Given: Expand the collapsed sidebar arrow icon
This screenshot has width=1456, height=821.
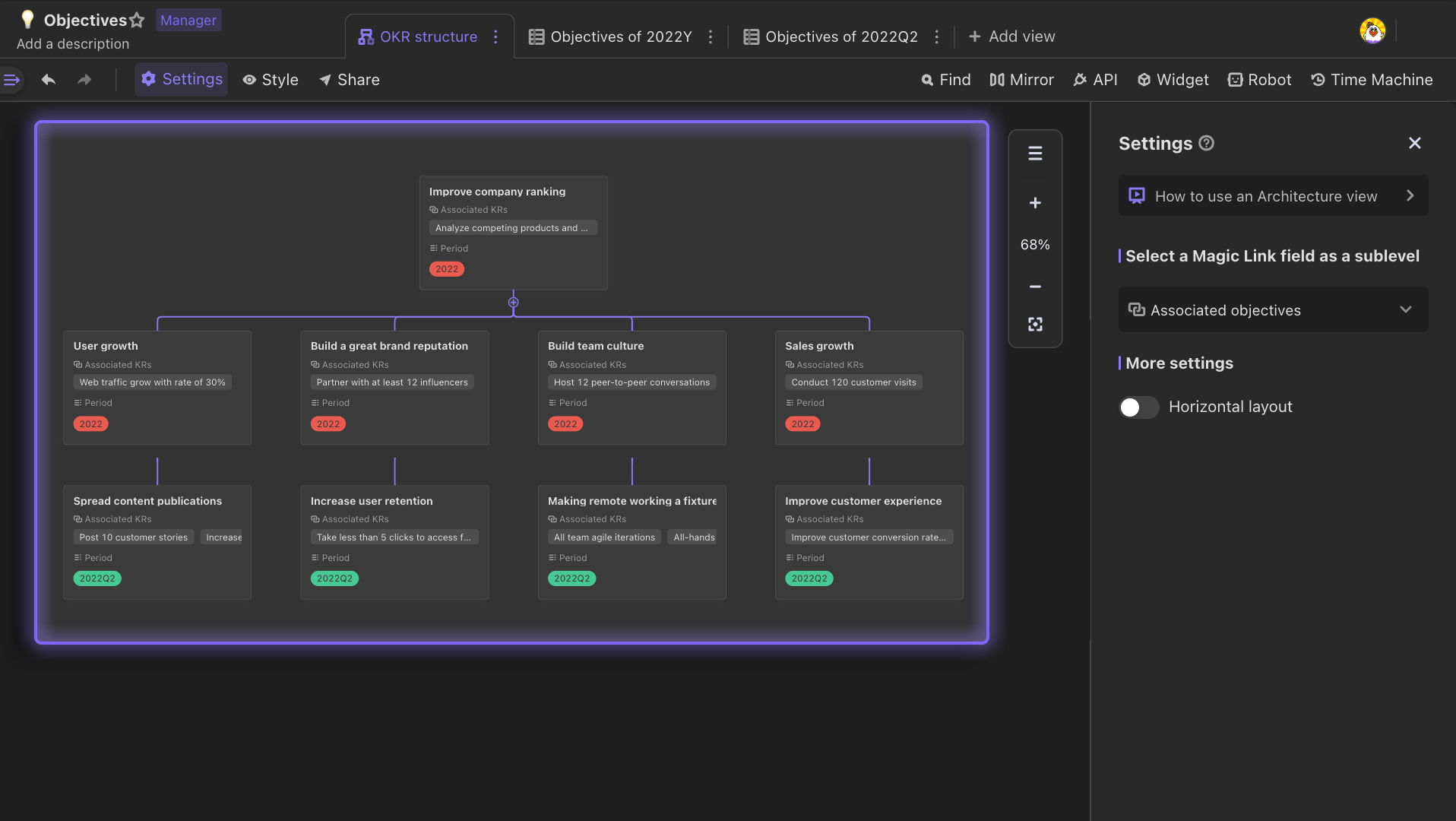Looking at the screenshot, I should coord(11,80).
